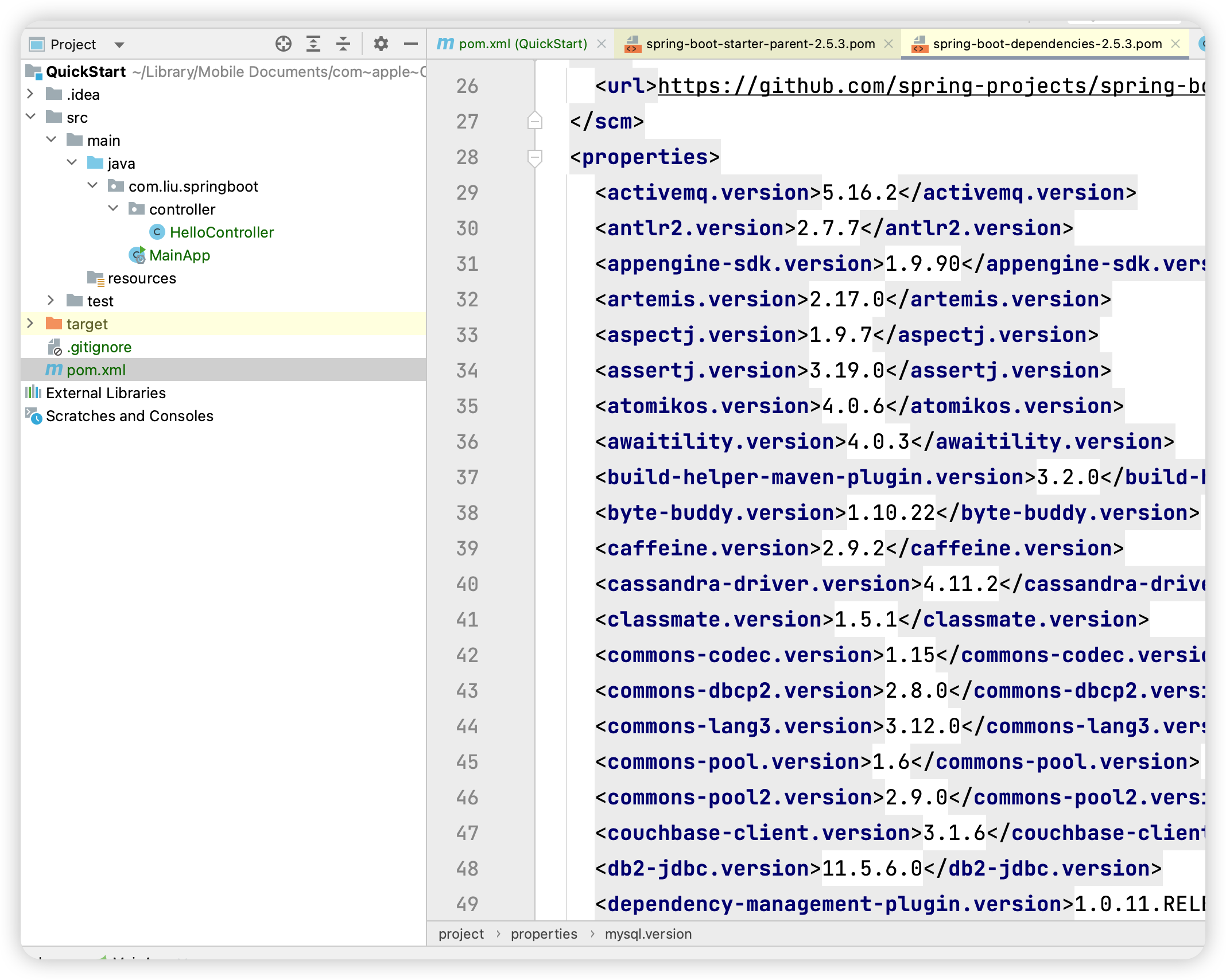Close spring-boot-dependencies-2.5.3.pom tab
Screen dimensions: 1226x980
1175,44
